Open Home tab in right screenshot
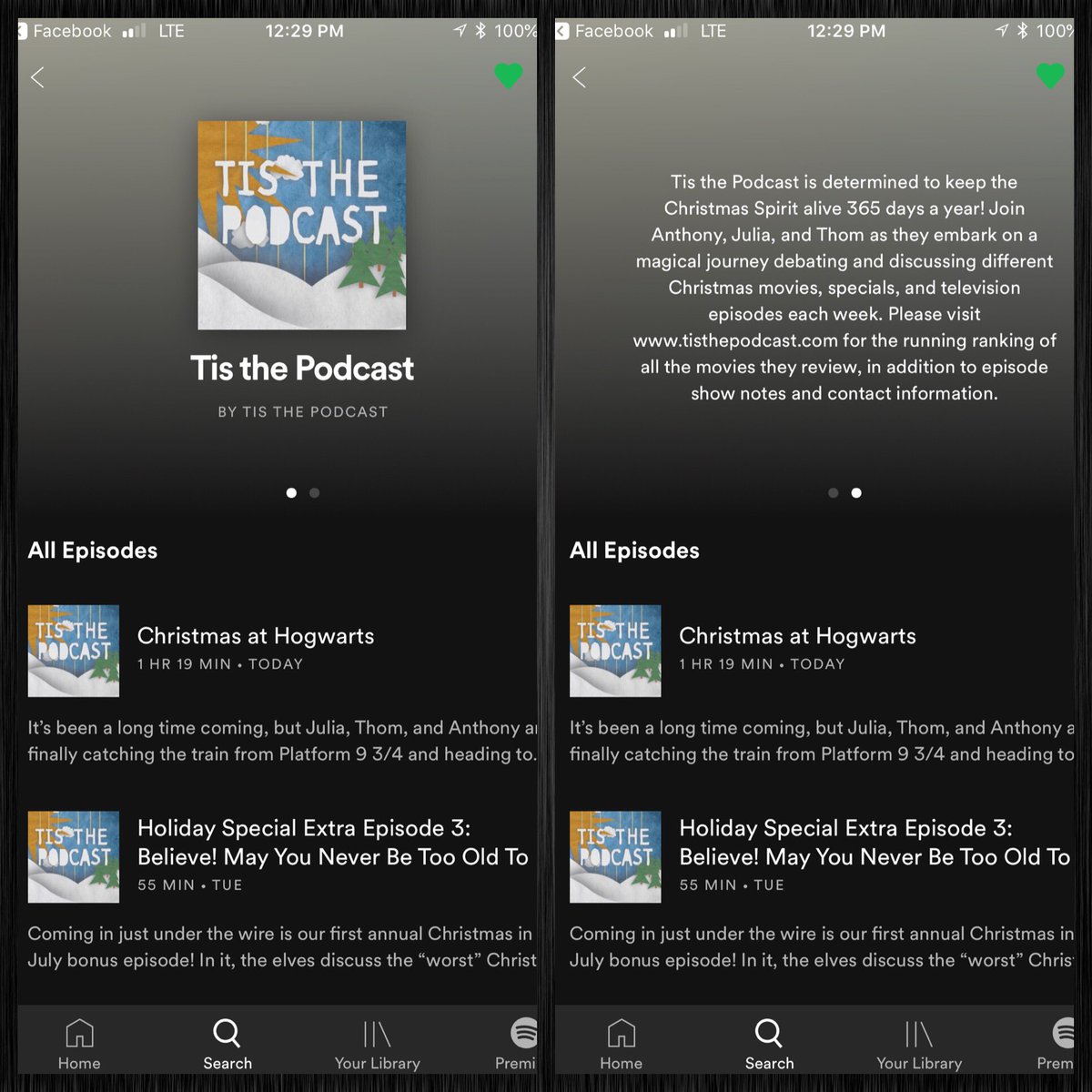Viewport: 1092px width, 1092px height. (x=621, y=1045)
